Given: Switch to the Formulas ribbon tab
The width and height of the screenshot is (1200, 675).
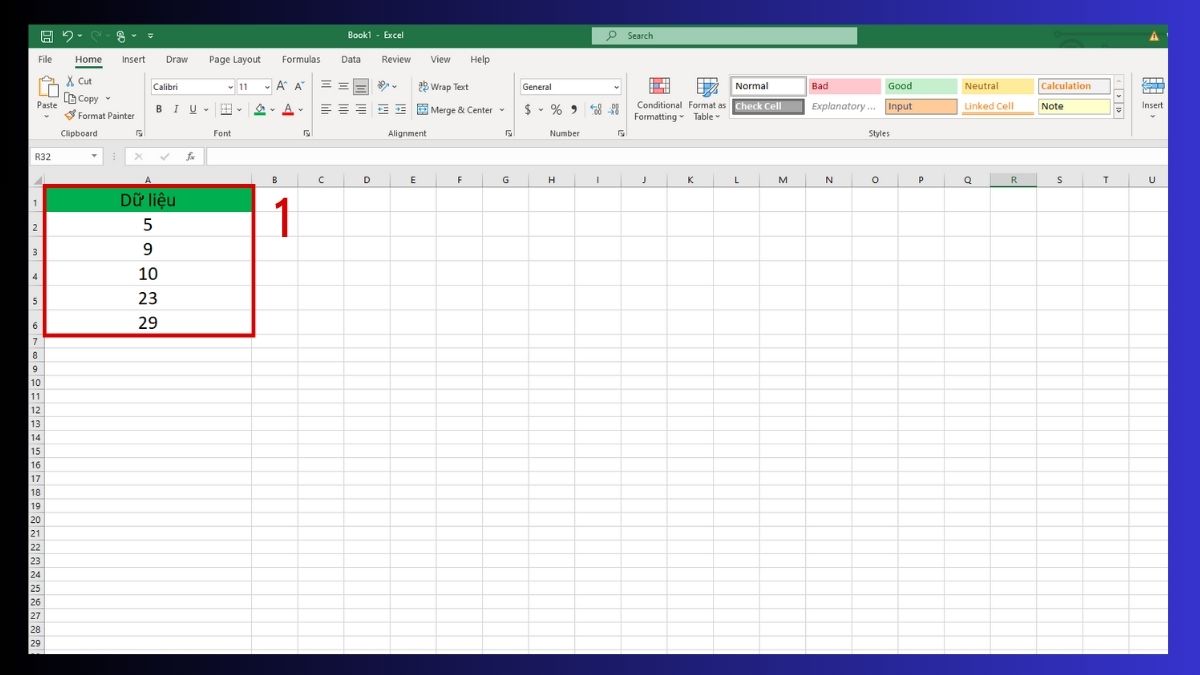Looking at the screenshot, I should [301, 59].
